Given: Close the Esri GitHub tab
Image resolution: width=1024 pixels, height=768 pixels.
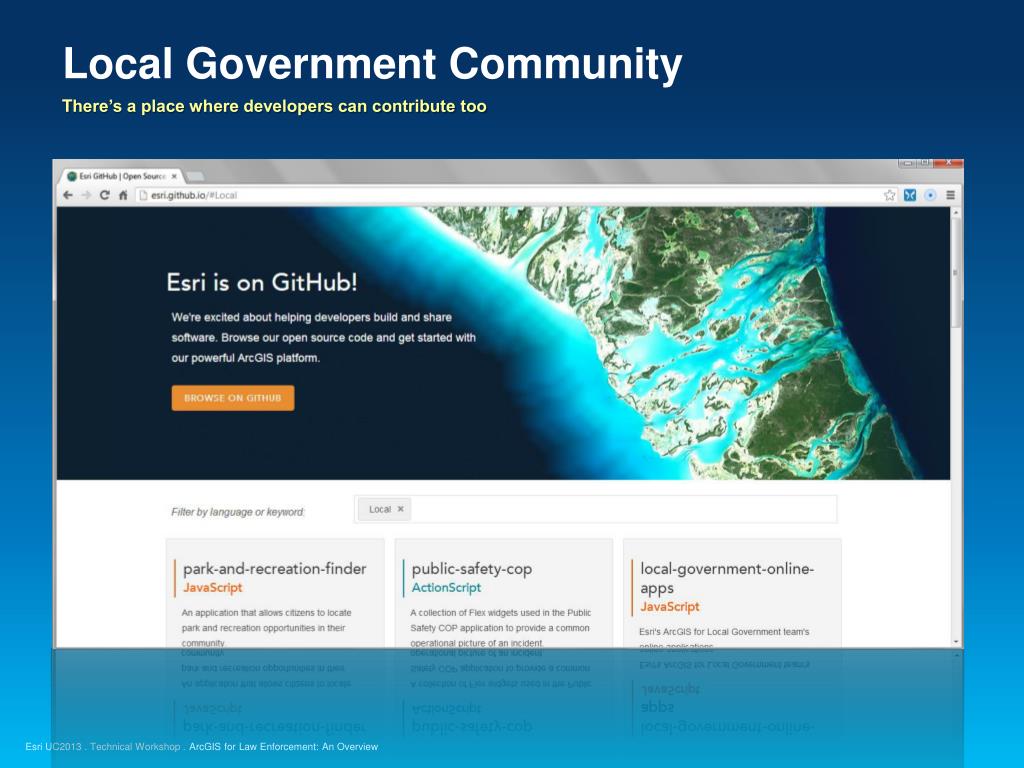Looking at the screenshot, I should pyautogui.click(x=174, y=176).
